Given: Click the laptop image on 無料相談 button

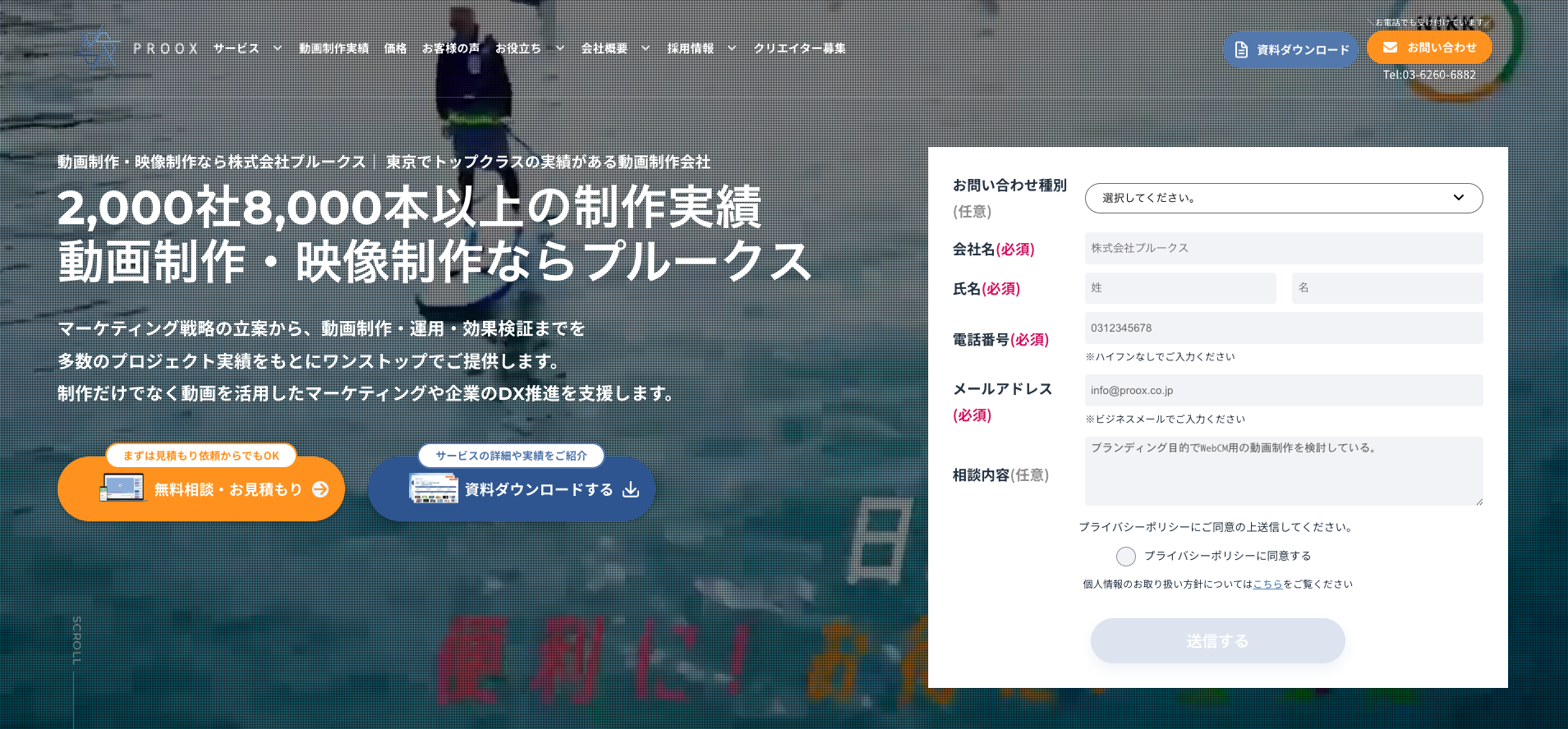Looking at the screenshot, I should pos(122,488).
